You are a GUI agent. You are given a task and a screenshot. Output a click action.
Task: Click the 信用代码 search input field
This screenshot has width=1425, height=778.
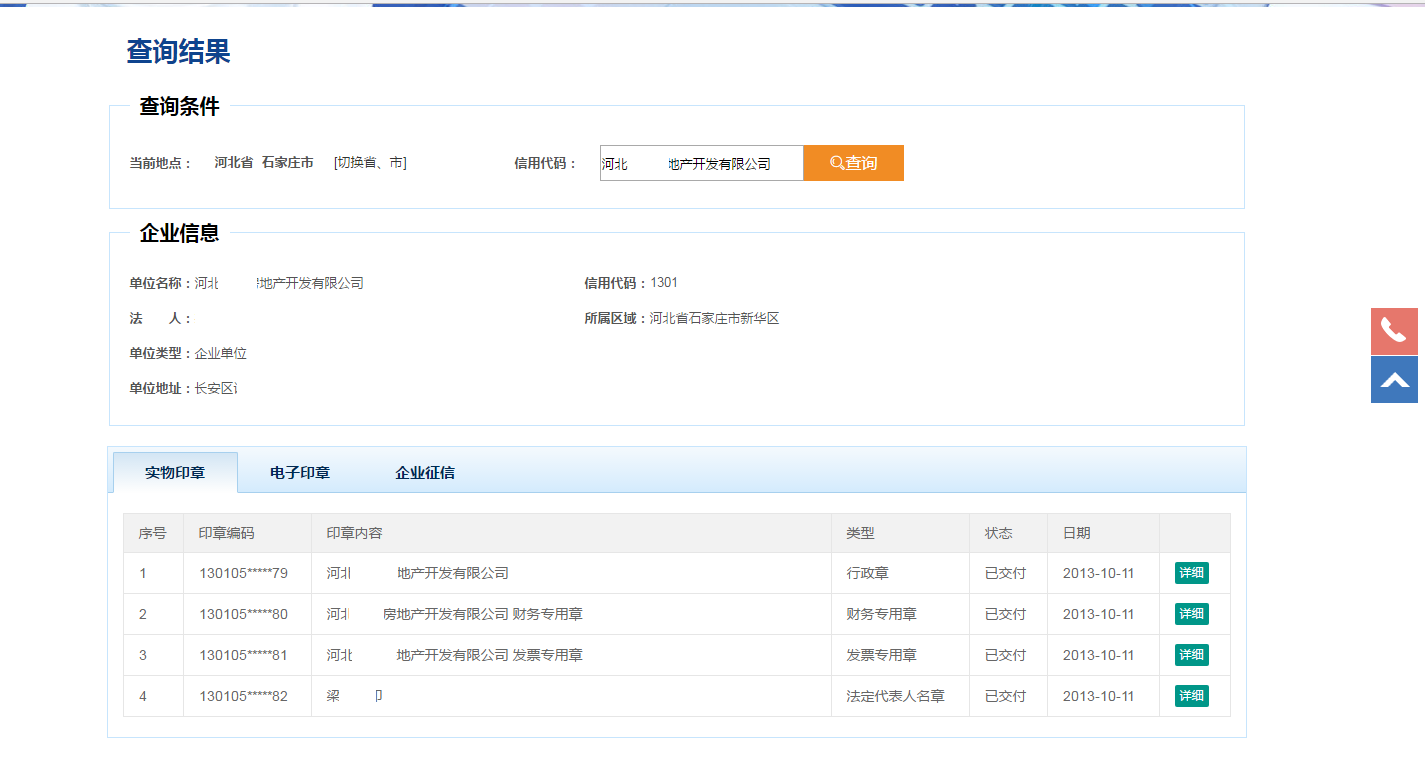pyautogui.click(x=701, y=163)
